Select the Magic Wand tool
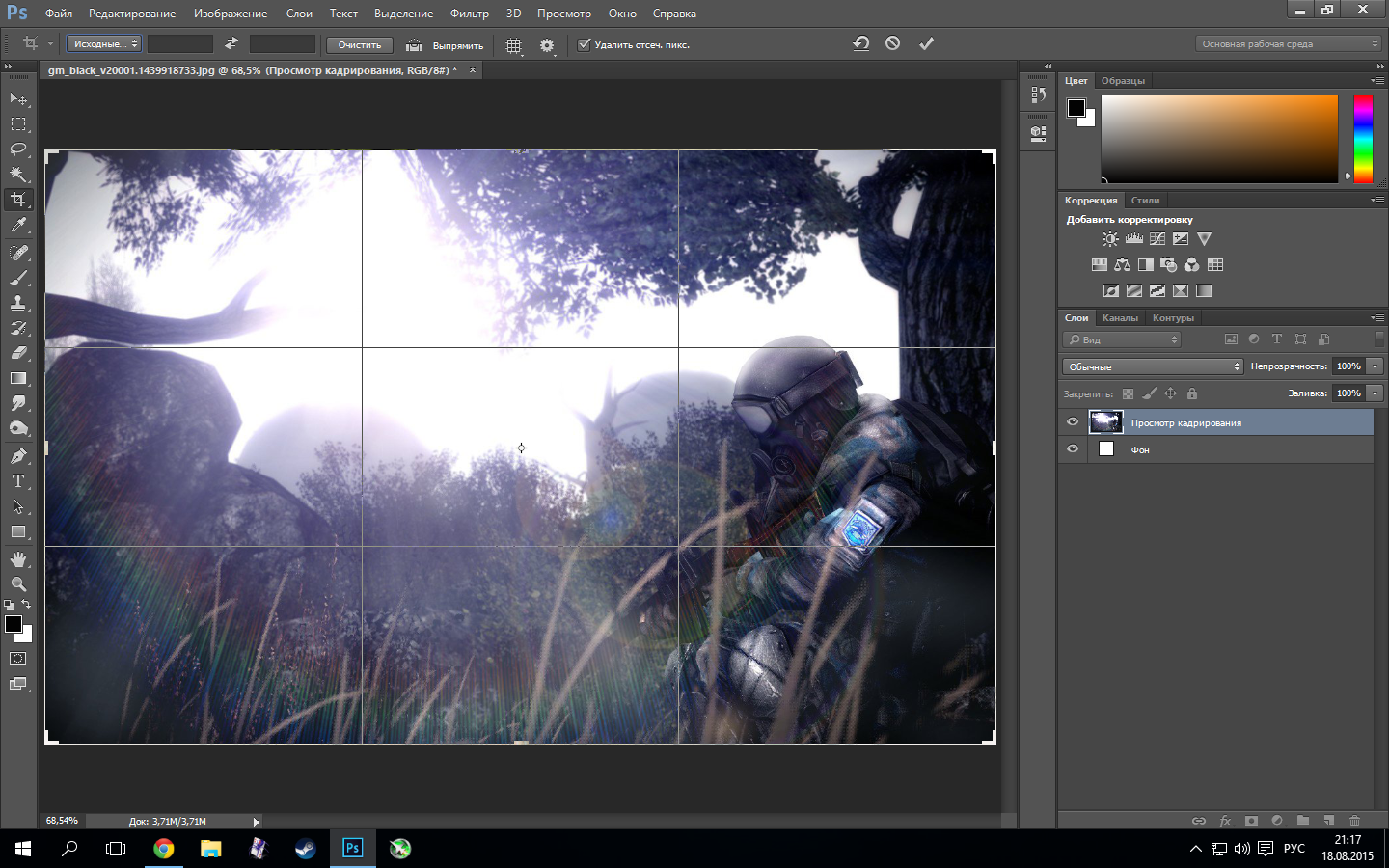 (18, 175)
